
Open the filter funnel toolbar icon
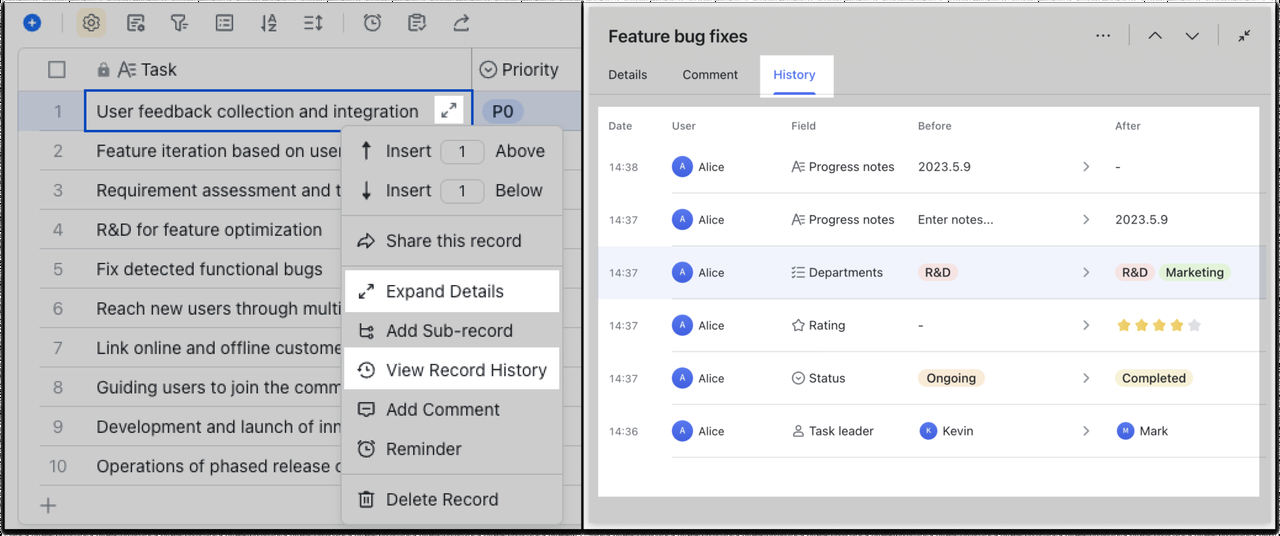pos(179,22)
